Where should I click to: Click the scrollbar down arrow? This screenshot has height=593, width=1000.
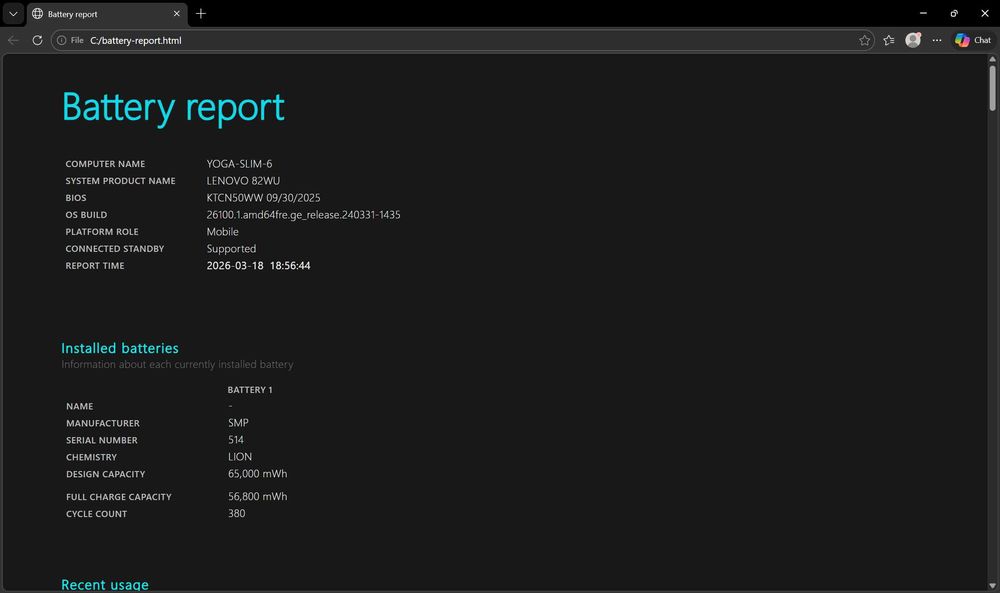coord(992,586)
